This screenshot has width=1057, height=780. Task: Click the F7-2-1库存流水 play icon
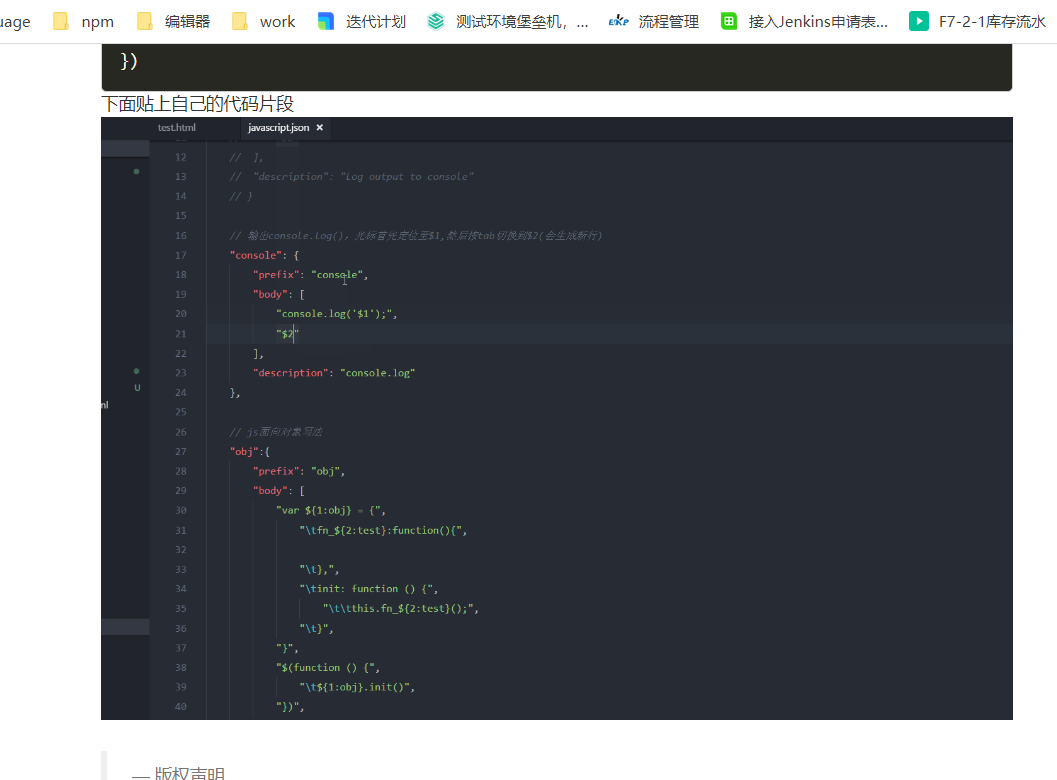click(x=918, y=21)
